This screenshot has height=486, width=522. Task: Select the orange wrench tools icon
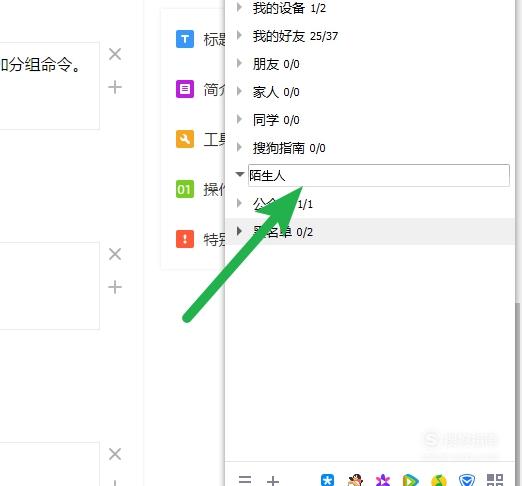pos(185,139)
